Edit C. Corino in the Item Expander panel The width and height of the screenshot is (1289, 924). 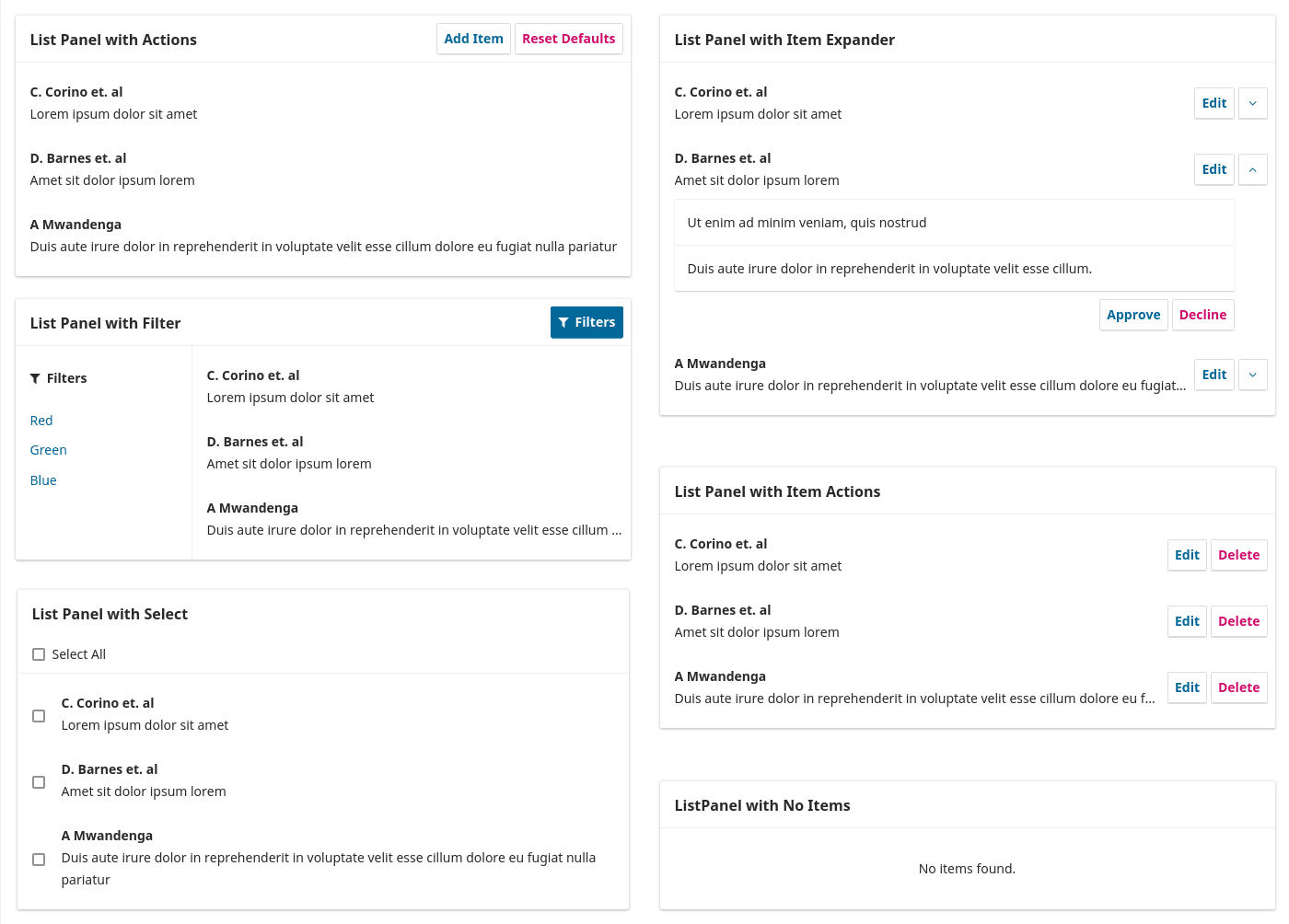[x=1214, y=103]
